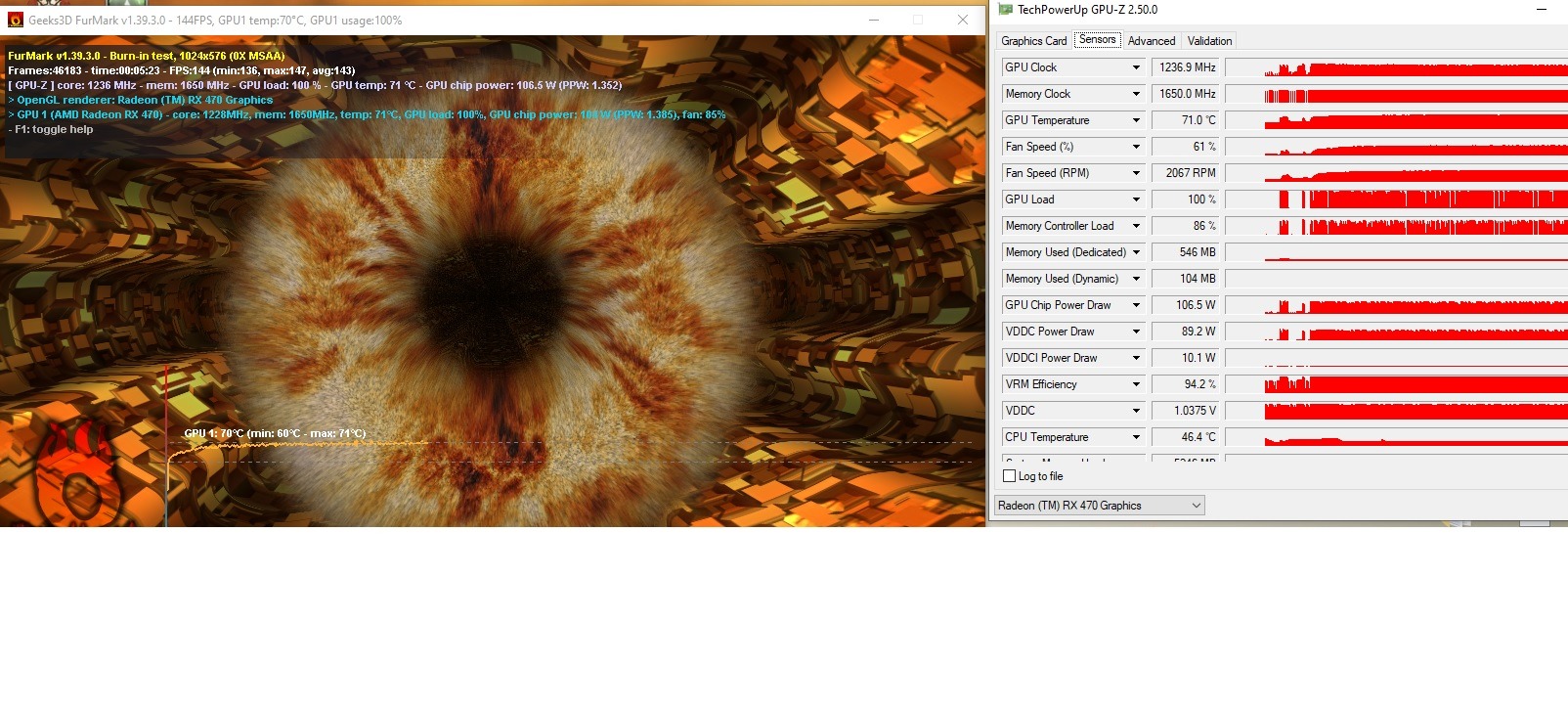This screenshot has width=1568, height=709.
Task: Expand the Memory Controller Load dropdown
Action: pyautogui.click(x=1136, y=226)
